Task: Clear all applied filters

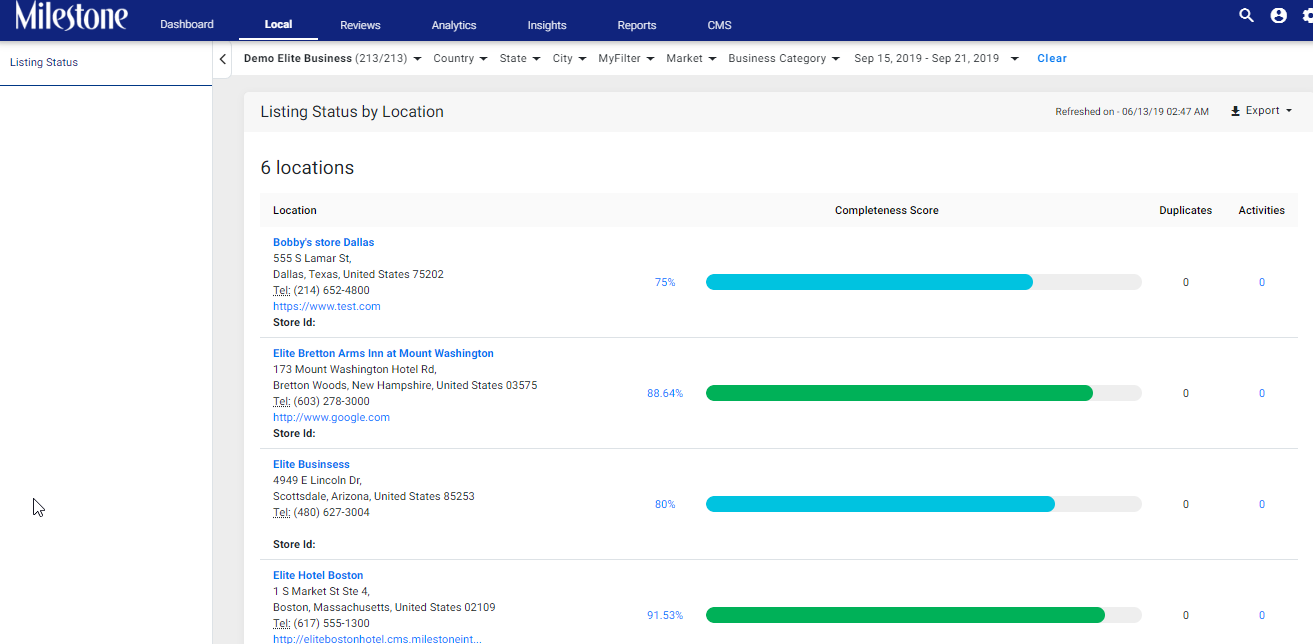Action: (x=1052, y=58)
